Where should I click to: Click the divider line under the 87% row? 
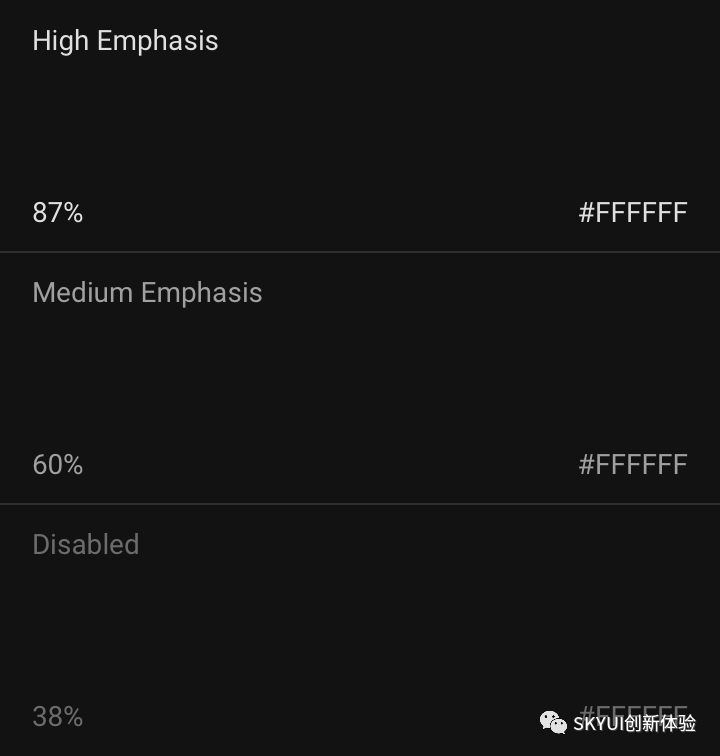360,252
